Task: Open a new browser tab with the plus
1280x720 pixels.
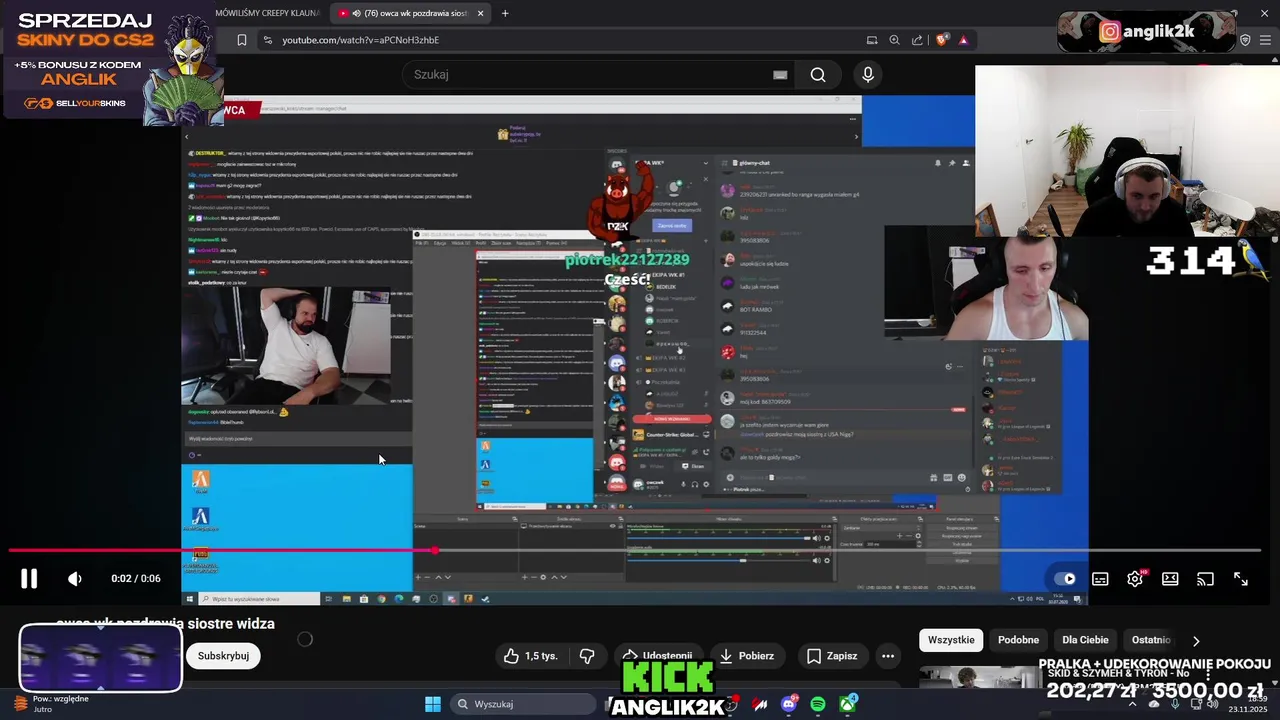Action: click(x=505, y=13)
